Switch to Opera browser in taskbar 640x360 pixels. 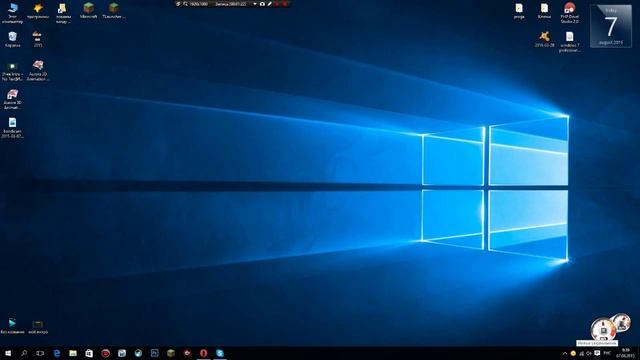click(x=204, y=353)
